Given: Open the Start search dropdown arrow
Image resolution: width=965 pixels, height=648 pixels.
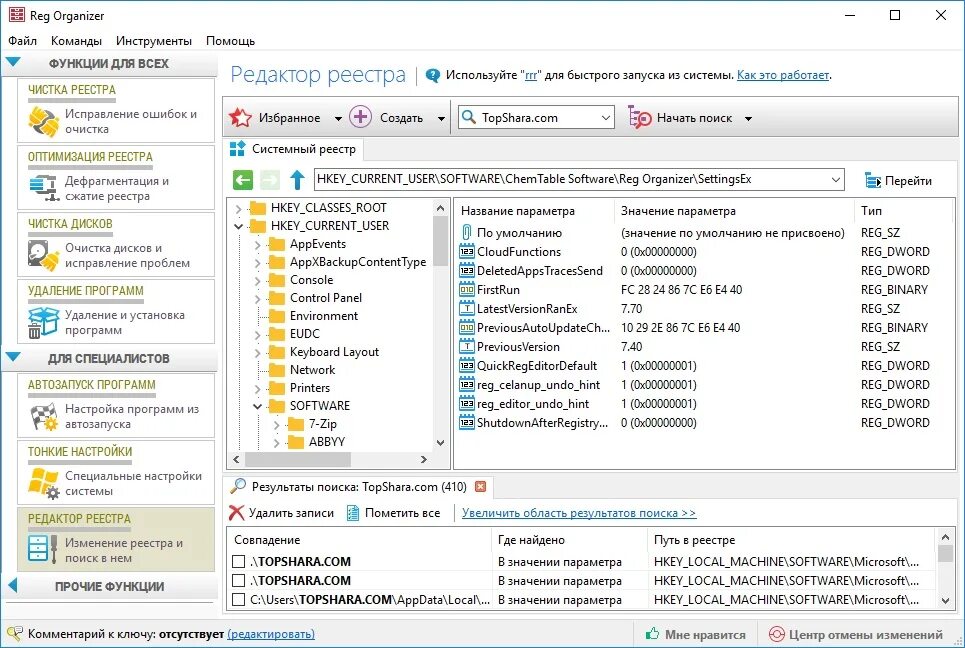Looking at the screenshot, I should tap(748, 119).
